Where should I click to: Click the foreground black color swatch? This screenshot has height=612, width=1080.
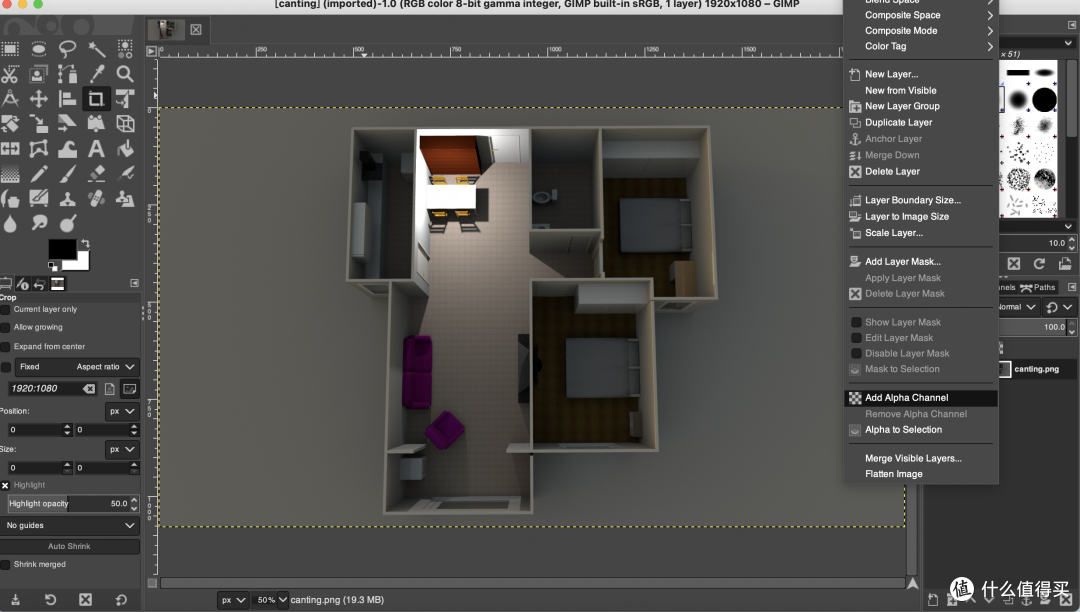tap(61, 248)
